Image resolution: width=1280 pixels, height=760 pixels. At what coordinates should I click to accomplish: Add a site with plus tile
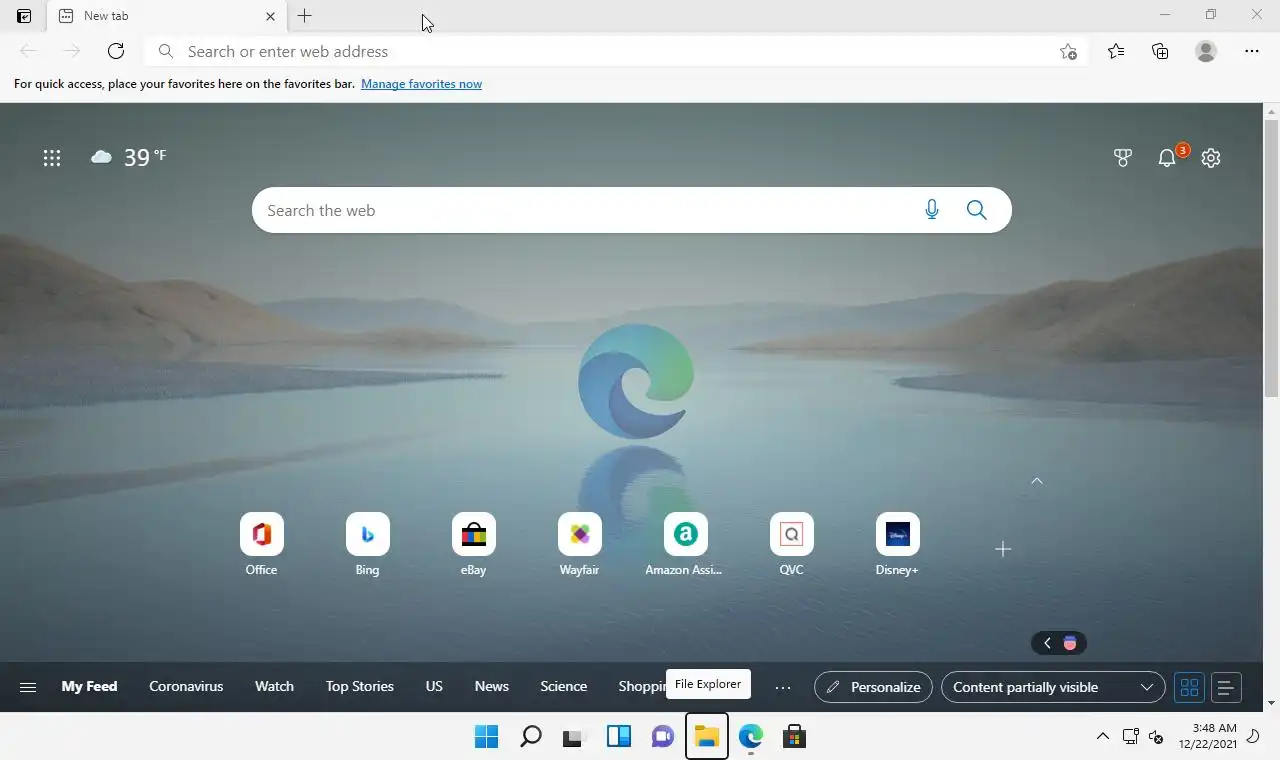point(1003,549)
